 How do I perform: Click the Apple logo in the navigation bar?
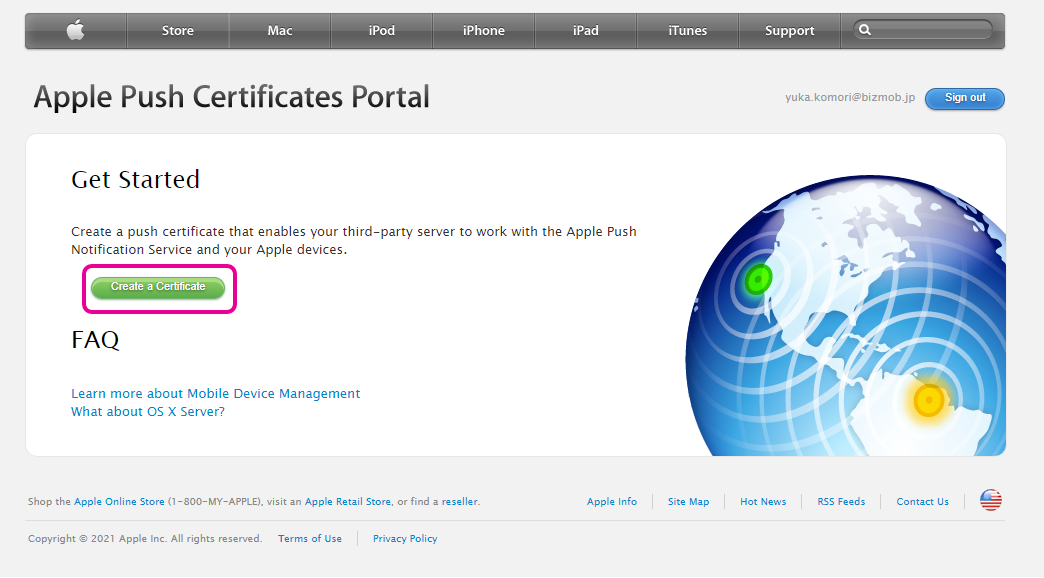(76, 31)
